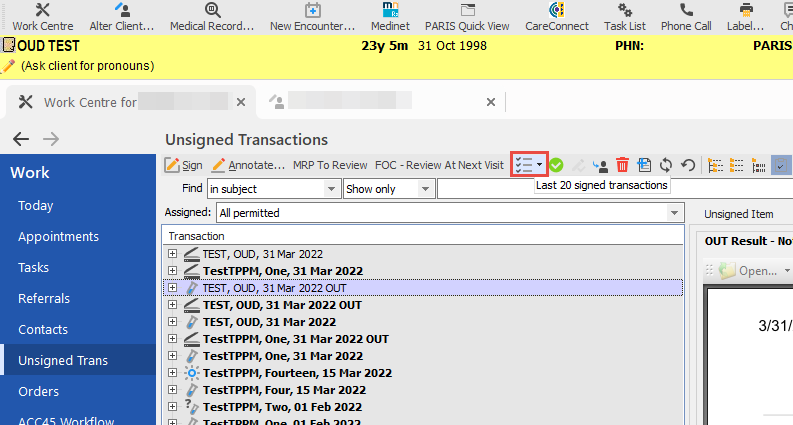Select Appointments in the Work sidebar

point(58,237)
